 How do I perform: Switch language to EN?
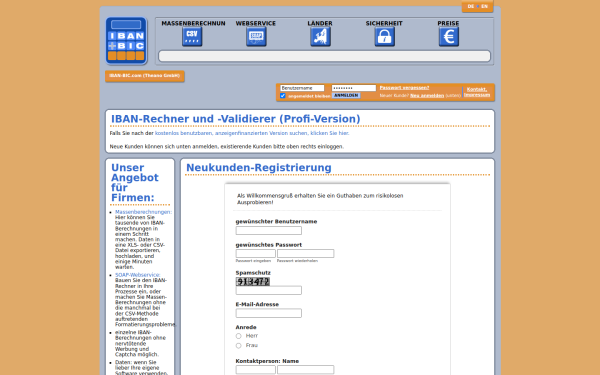[x=484, y=6]
